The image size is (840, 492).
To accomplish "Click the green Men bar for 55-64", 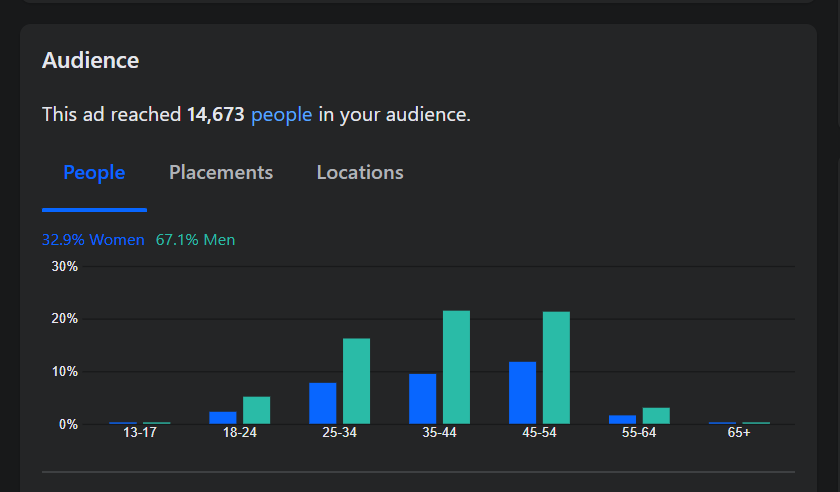I will [657, 415].
